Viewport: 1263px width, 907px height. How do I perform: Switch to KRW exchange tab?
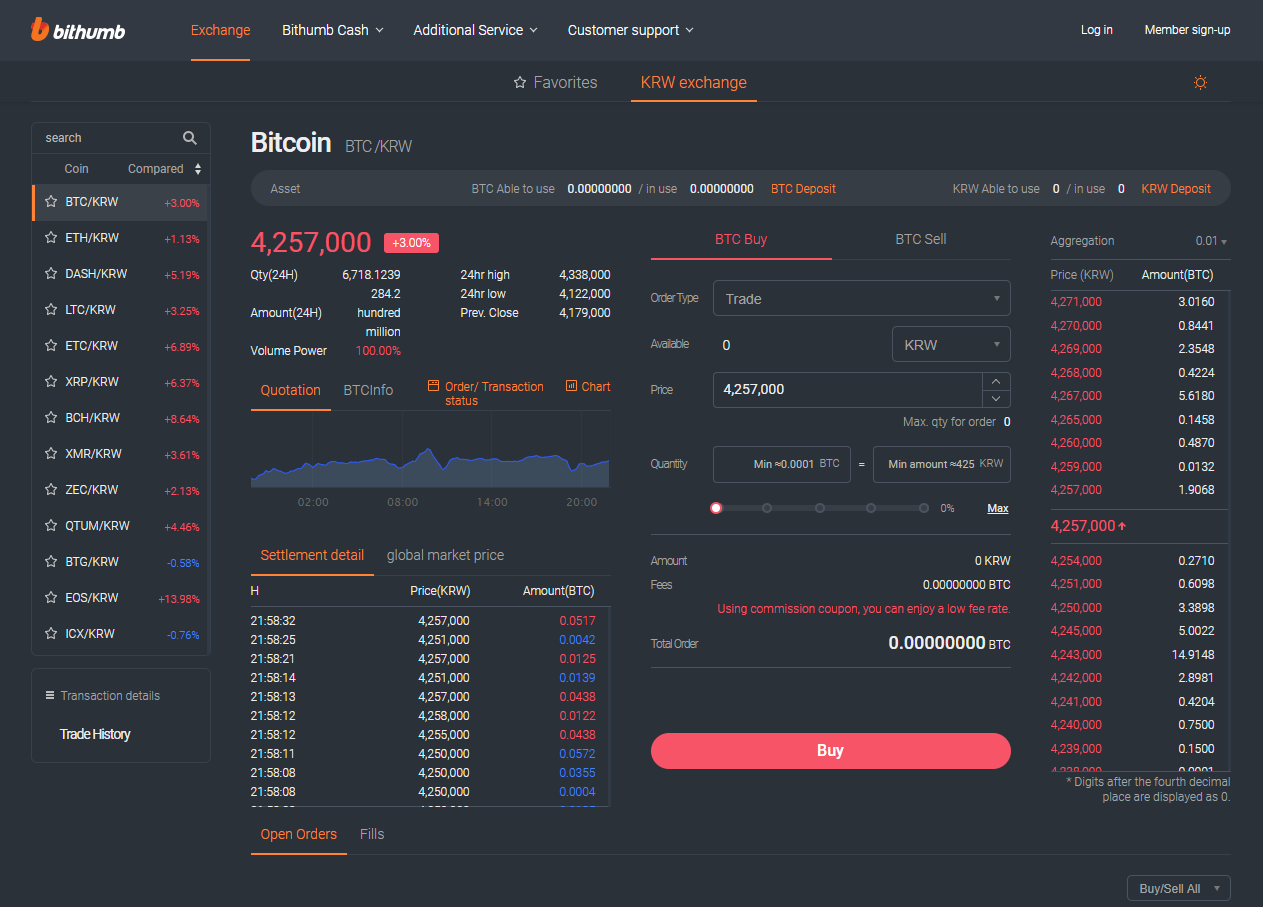tap(694, 83)
